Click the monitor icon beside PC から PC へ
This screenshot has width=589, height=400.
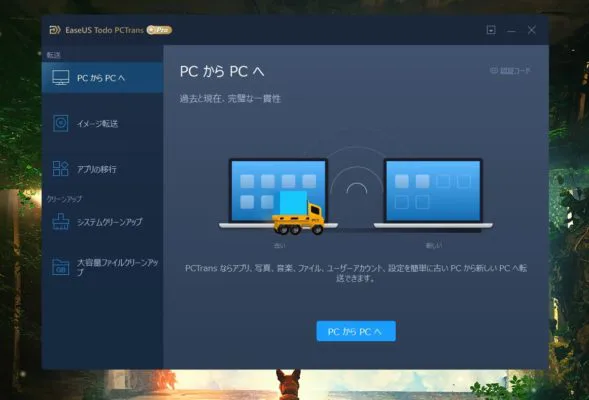click(60, 77)
